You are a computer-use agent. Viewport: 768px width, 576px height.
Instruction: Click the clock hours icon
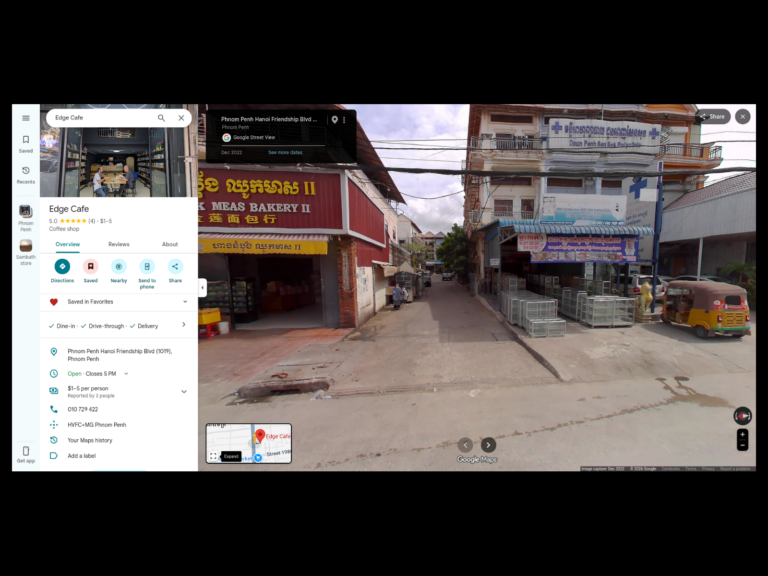point(54,374)
